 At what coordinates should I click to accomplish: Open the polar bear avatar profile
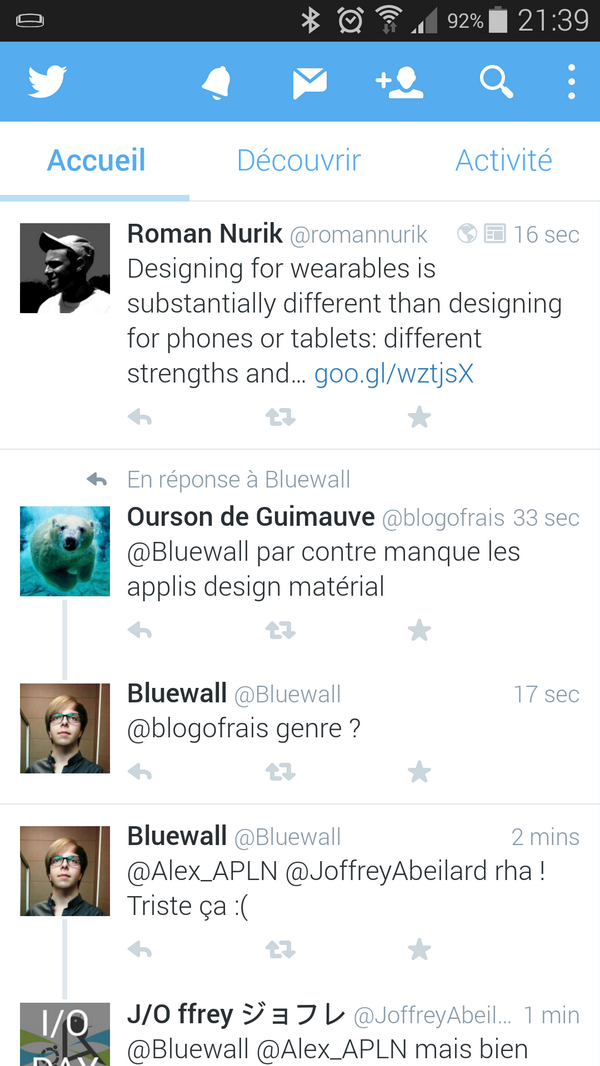pyautogui.click(x=65, y=551)
